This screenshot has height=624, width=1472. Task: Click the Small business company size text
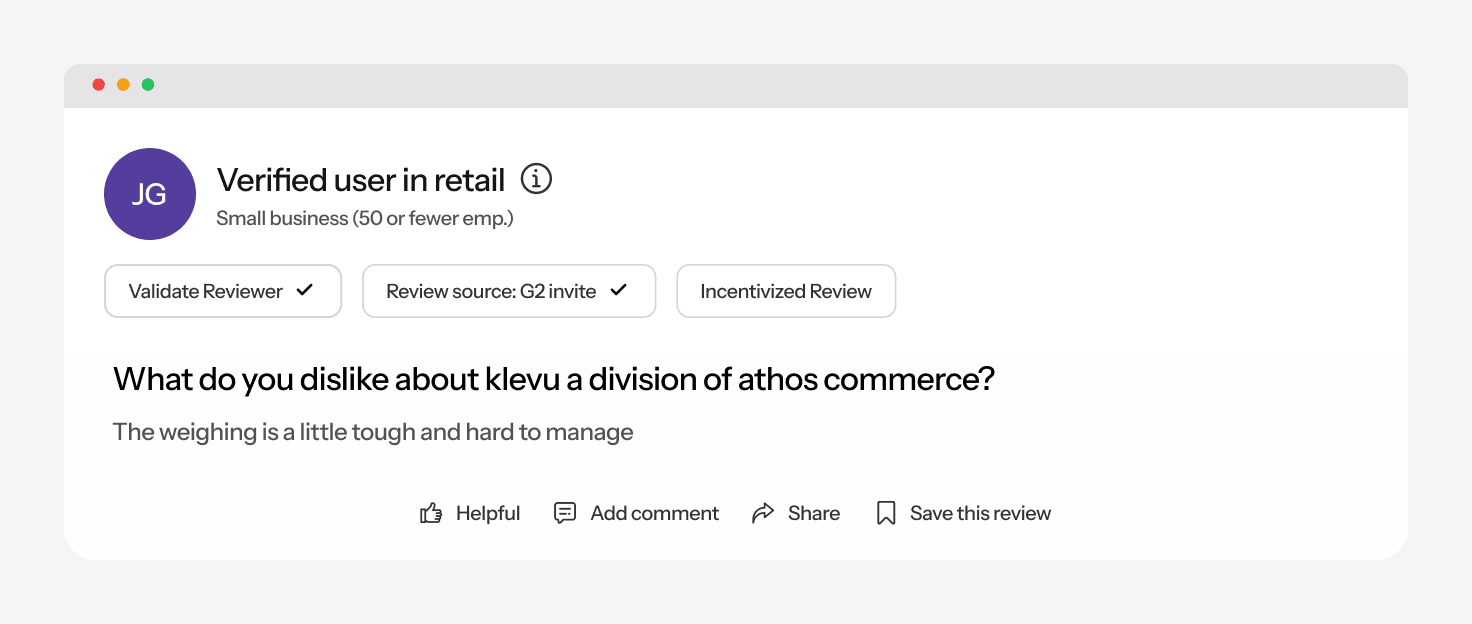coord(365,218)
